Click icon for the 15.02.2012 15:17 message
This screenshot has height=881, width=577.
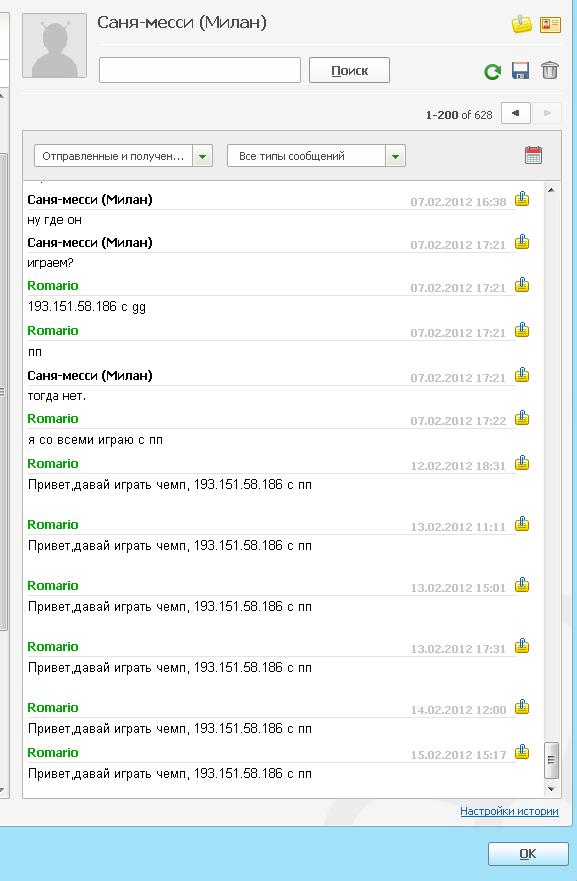pyautogui.click(x=522, y=752)
